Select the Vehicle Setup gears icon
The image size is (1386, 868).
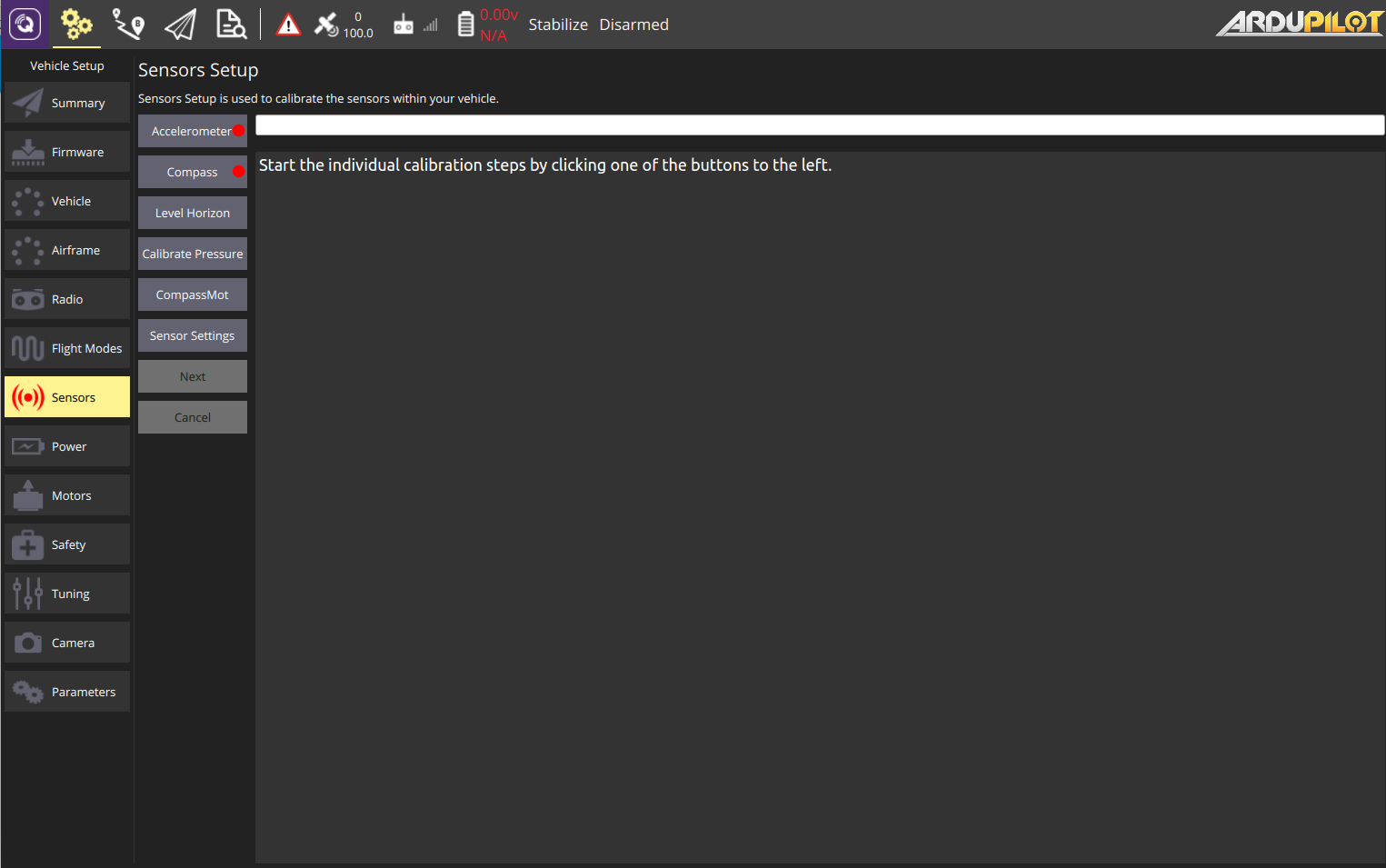coord(76,25)
